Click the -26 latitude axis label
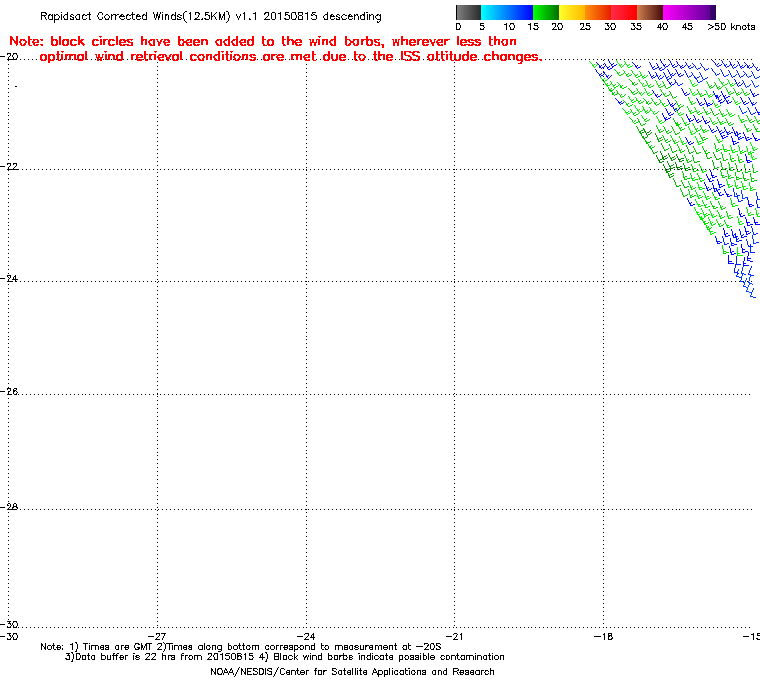Image resolution: width=760 pixels, height=688 pixels. (9, 391)
